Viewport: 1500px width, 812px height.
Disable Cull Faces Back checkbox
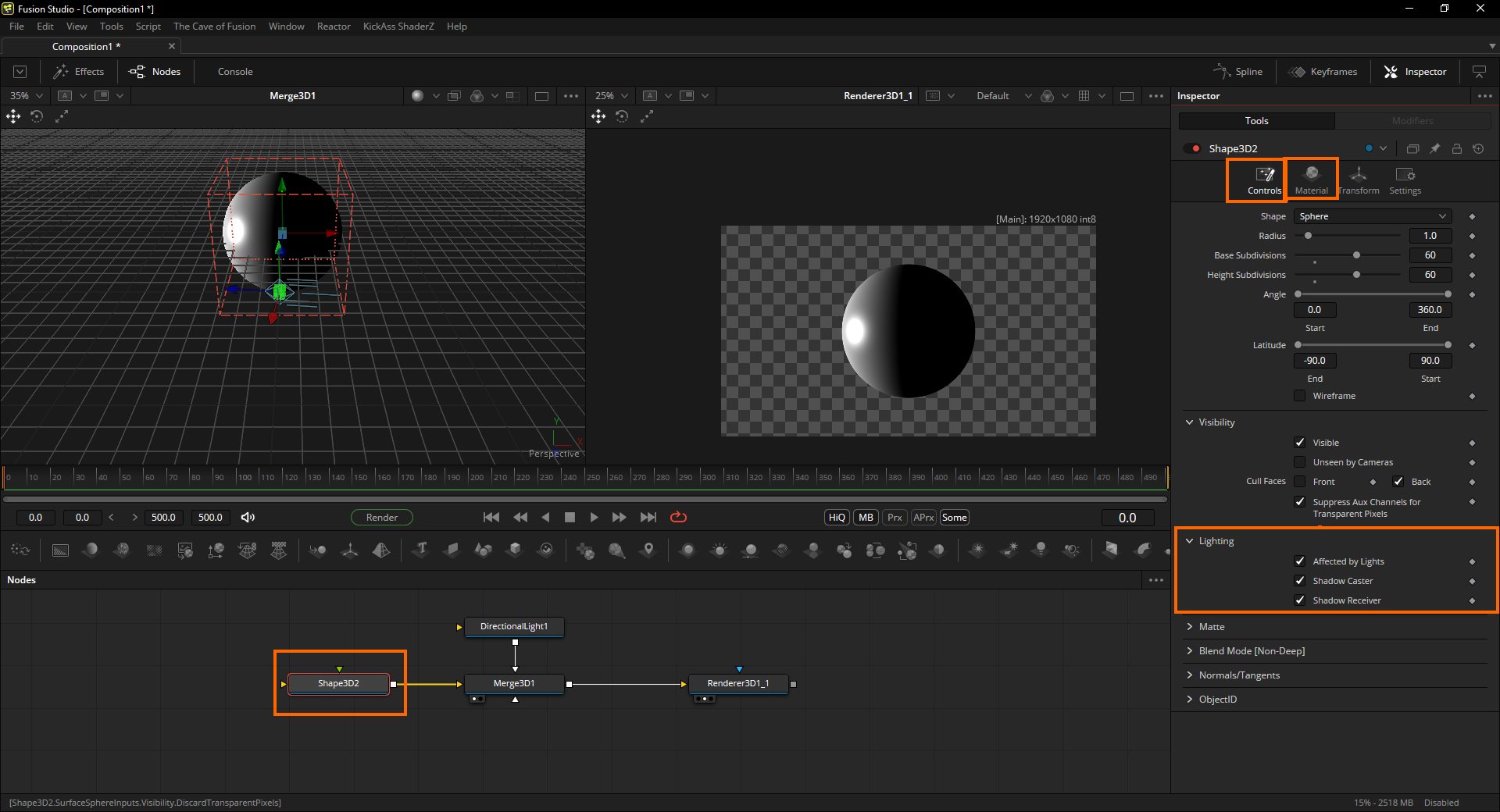click(x=1398, y=482)
